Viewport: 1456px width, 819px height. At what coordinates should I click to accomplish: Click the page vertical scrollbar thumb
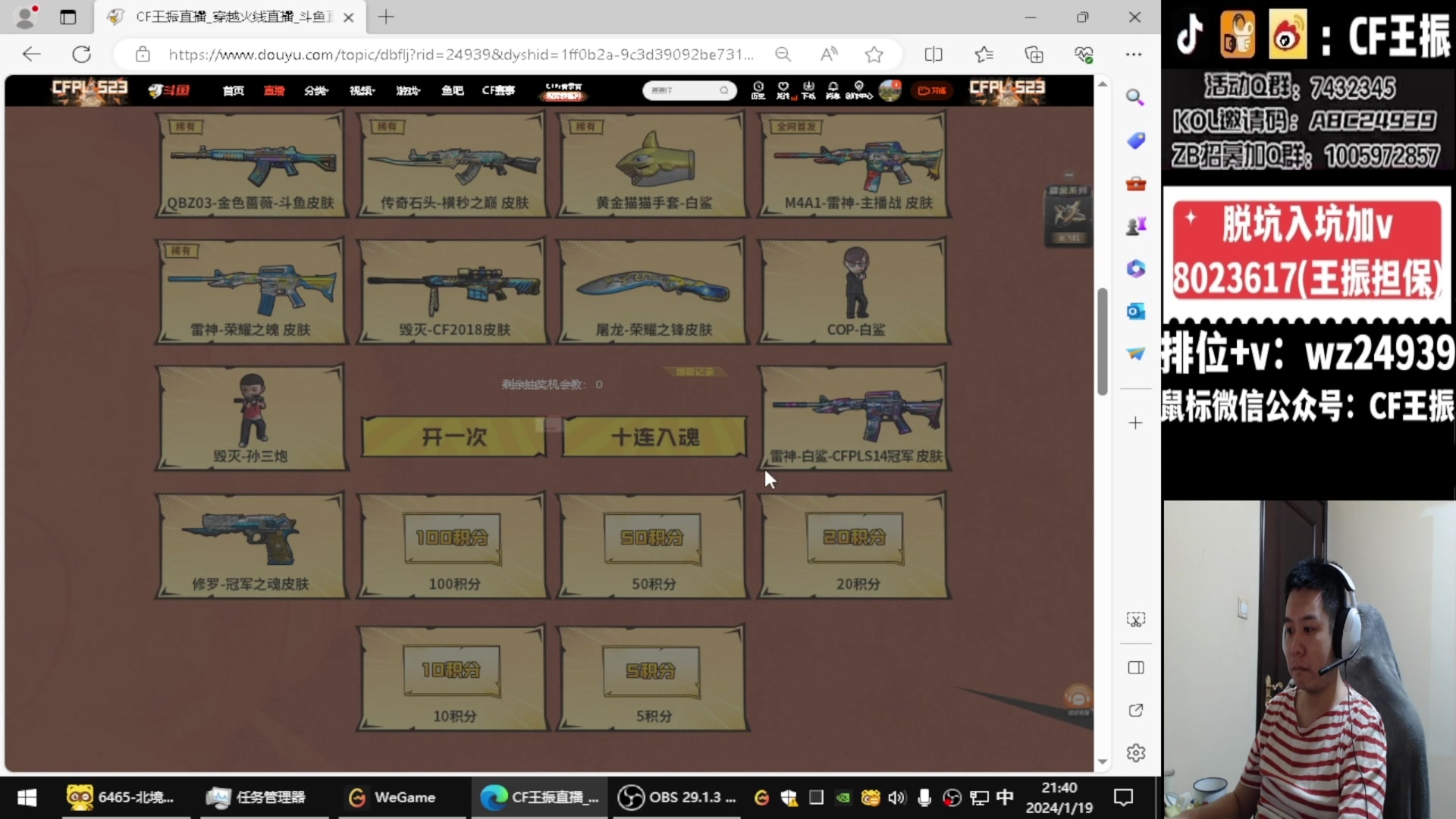click(x=1102, y=341)
